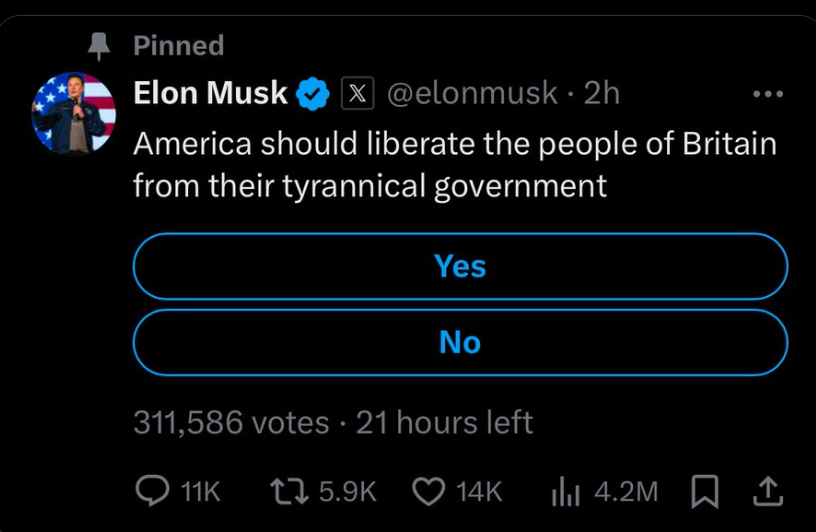This screenshot has height=532, width=816.
Task: Open Elon Musk's profile picture
Action: [74, 113]
